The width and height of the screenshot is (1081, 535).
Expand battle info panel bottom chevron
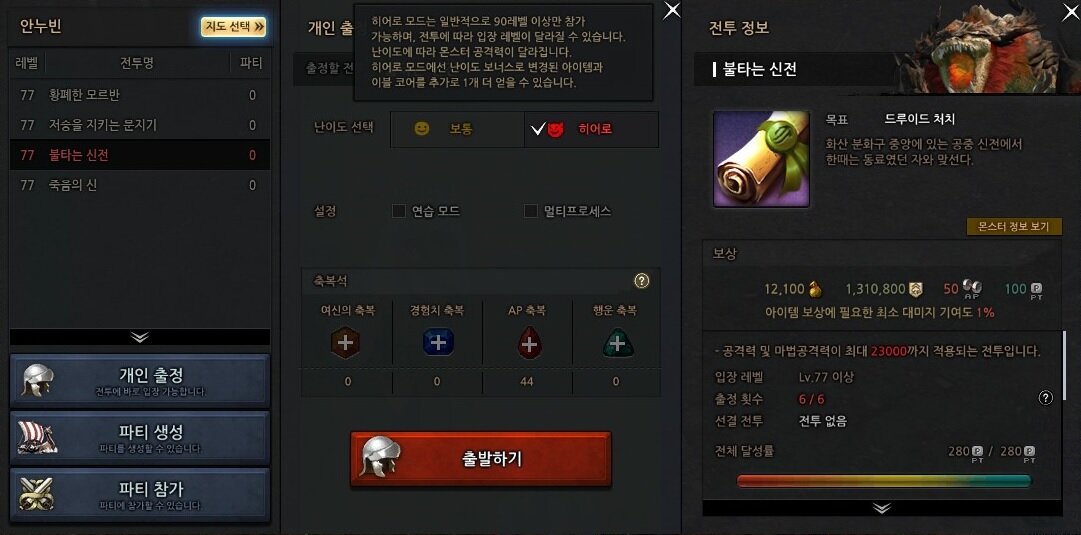(x=882, y=508)
